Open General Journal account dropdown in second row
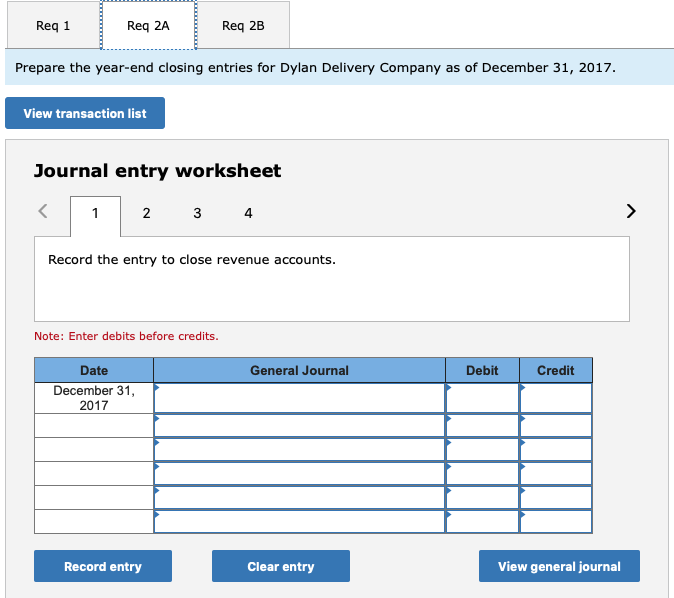This screenshot has height=598, width=674. [x=299, y=426]
